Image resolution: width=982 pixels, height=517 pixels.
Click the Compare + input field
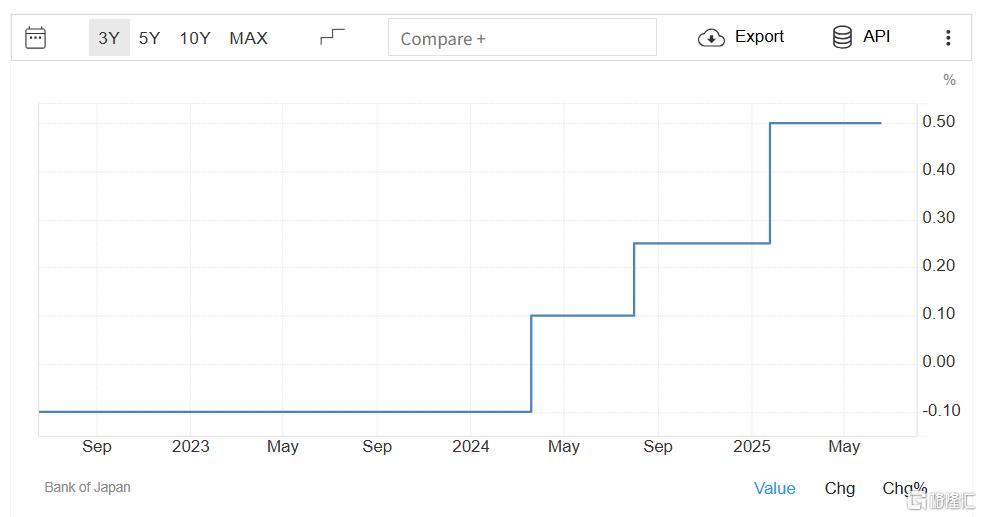[x=521, y=38]
